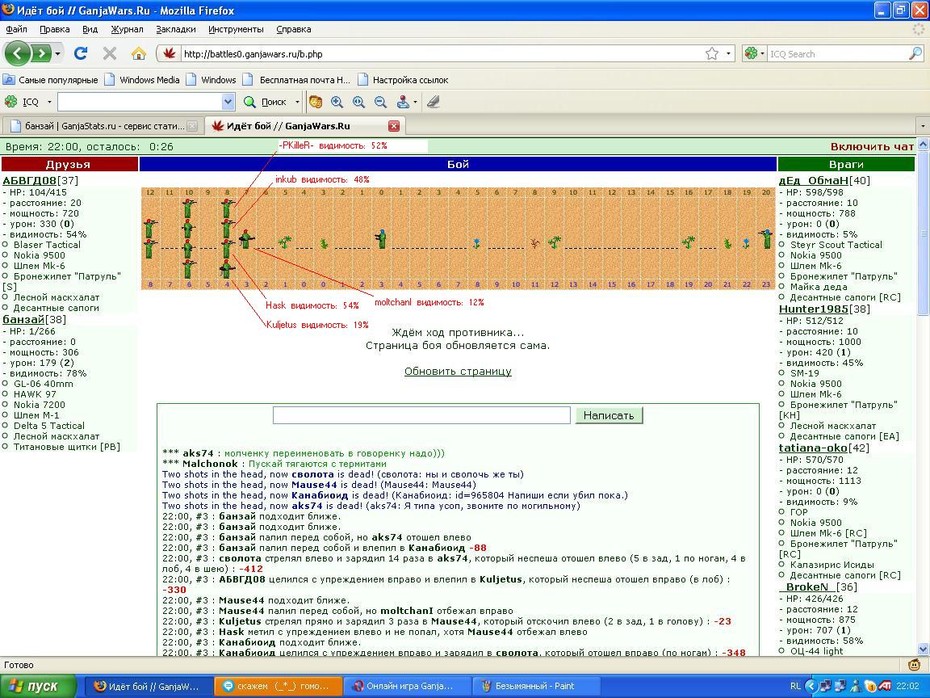Open the Бесплатная почта bookmark
This screenshot has width=930, height=698.
(x=297, y=79)
